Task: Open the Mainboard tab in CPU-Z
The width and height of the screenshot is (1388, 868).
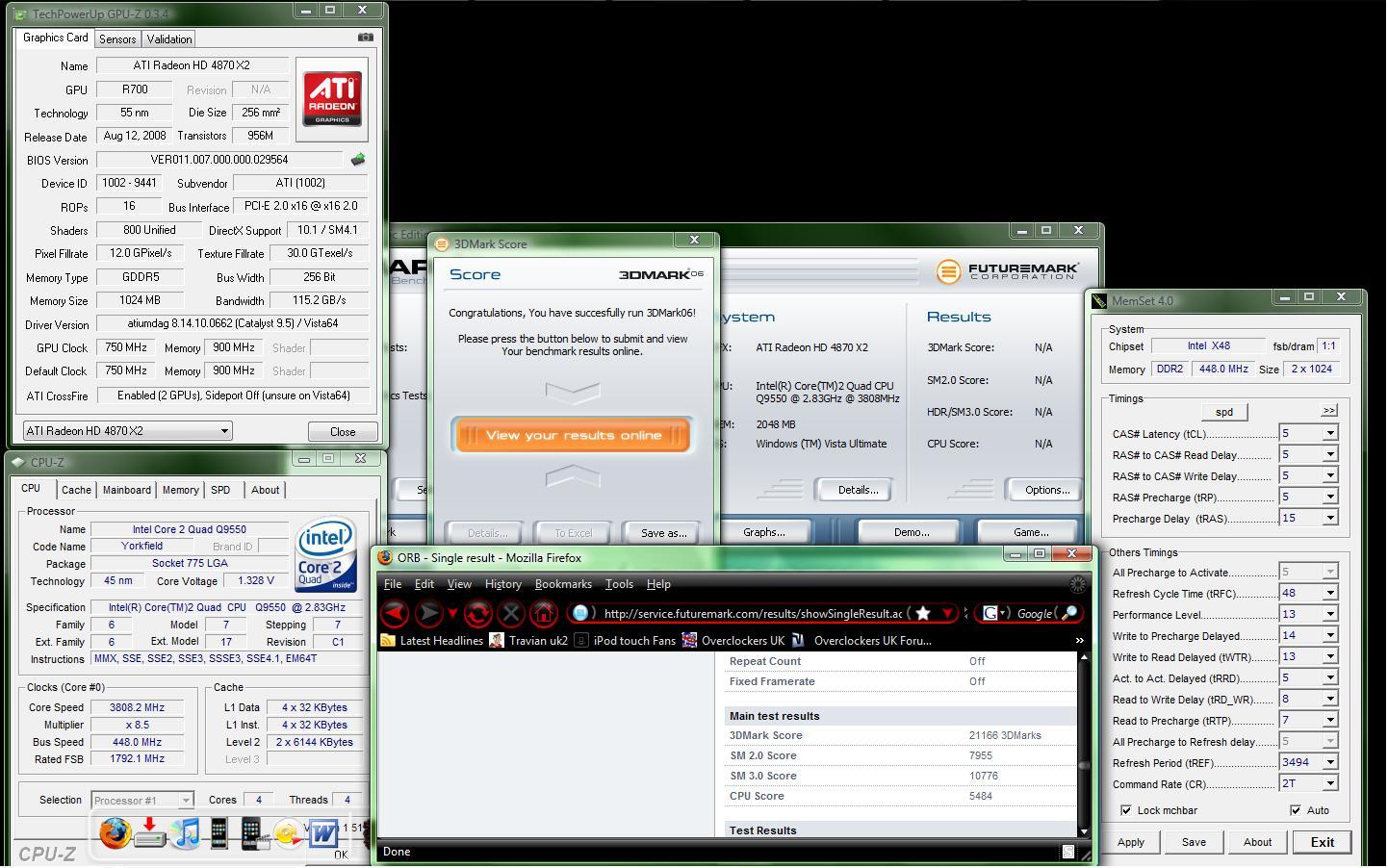Action: [127, 490]
